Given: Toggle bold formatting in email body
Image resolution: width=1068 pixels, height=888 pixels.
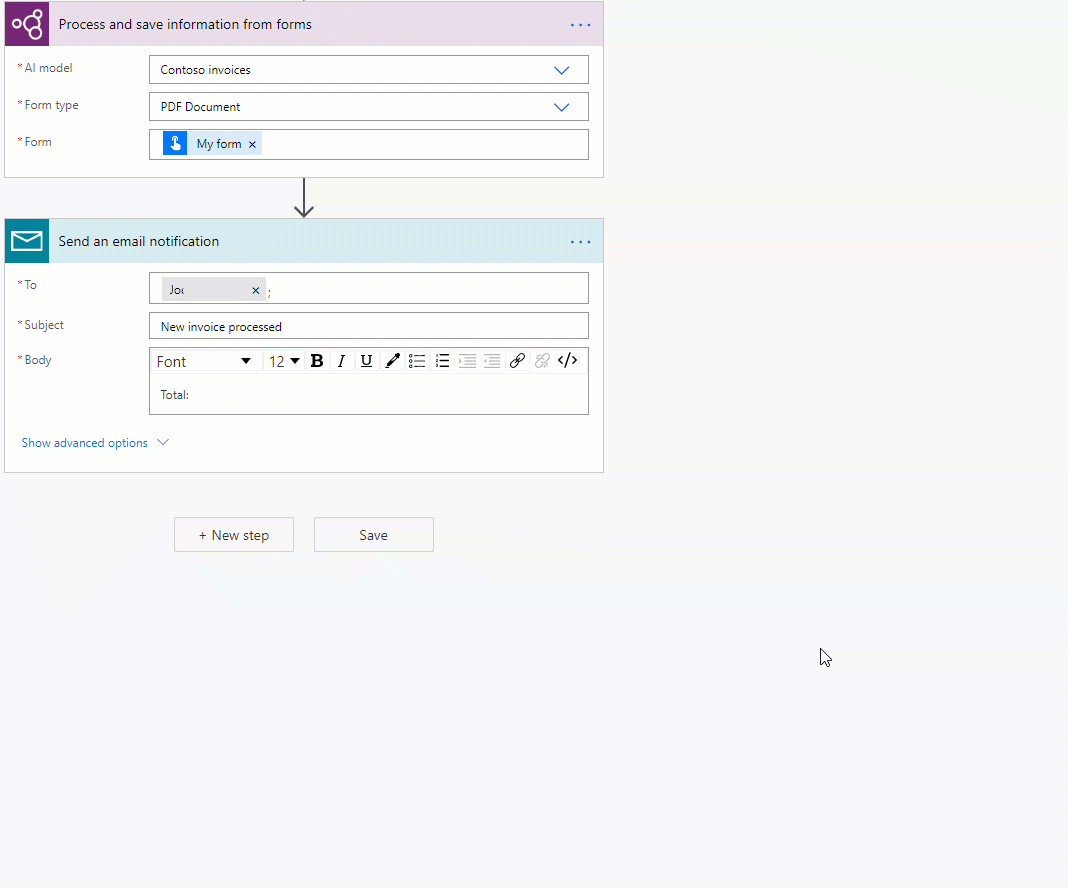Looking at the screenshot, I should pyautogui.click(x=317, y=361).
